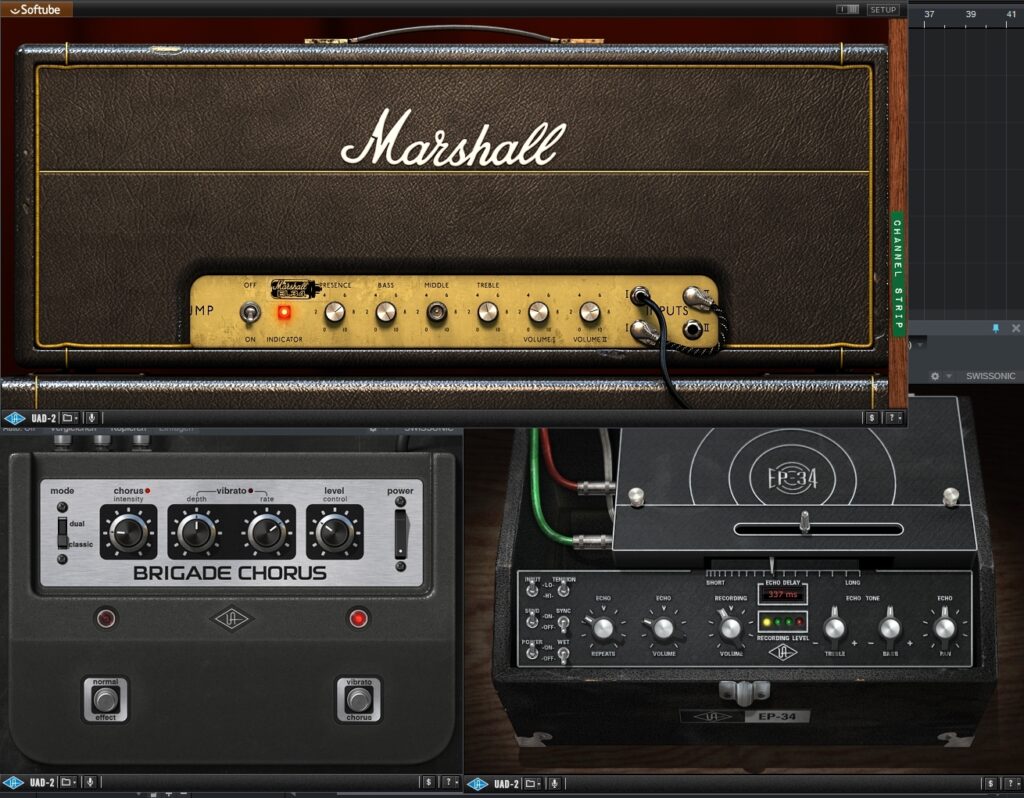
Task: Toggle the EP-34 SEND on/off switch
Action: pyautogui.click(x=532, y=621)
